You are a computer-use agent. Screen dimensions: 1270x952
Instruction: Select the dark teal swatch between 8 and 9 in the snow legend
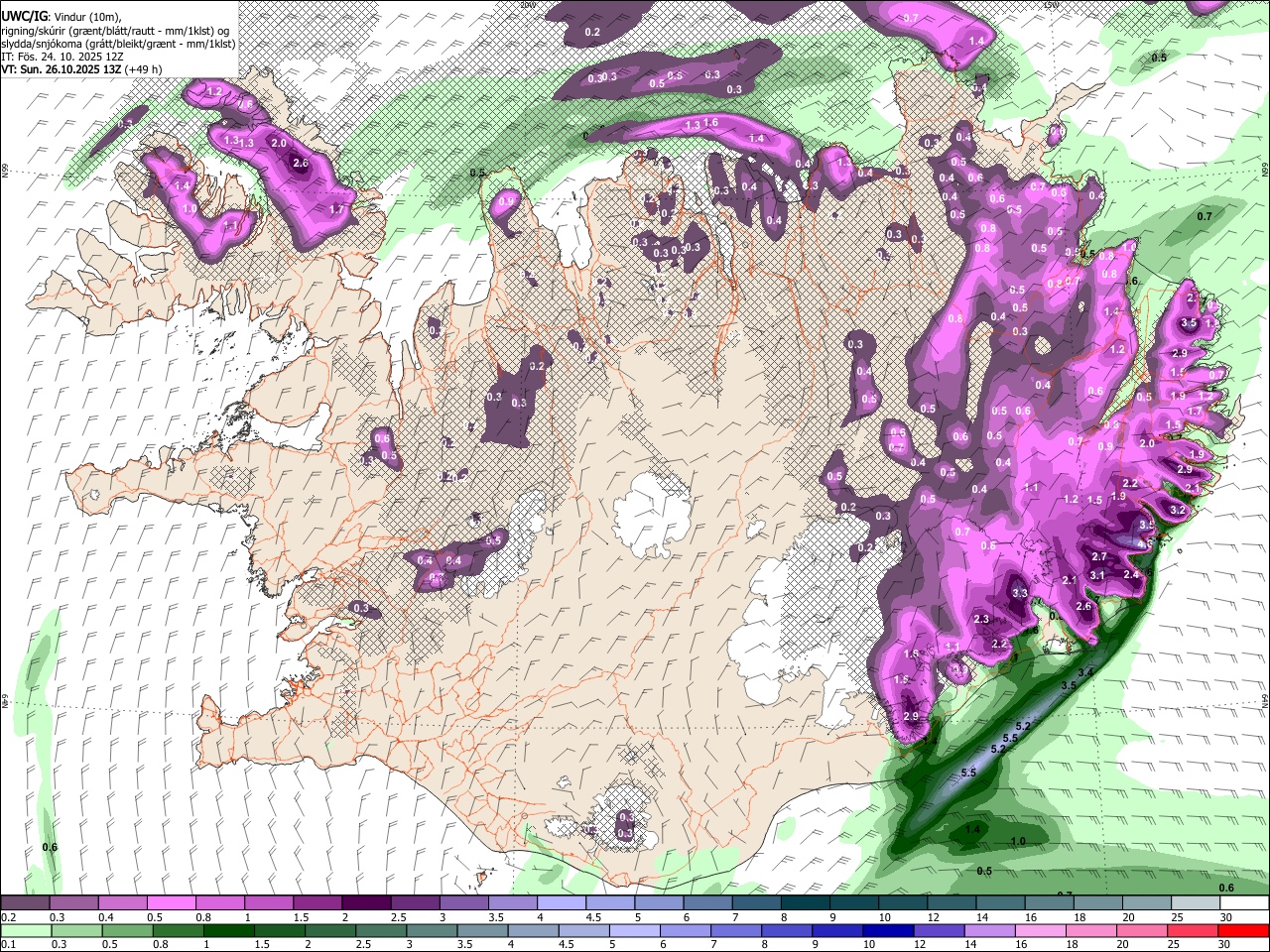(x=805, y=903)
